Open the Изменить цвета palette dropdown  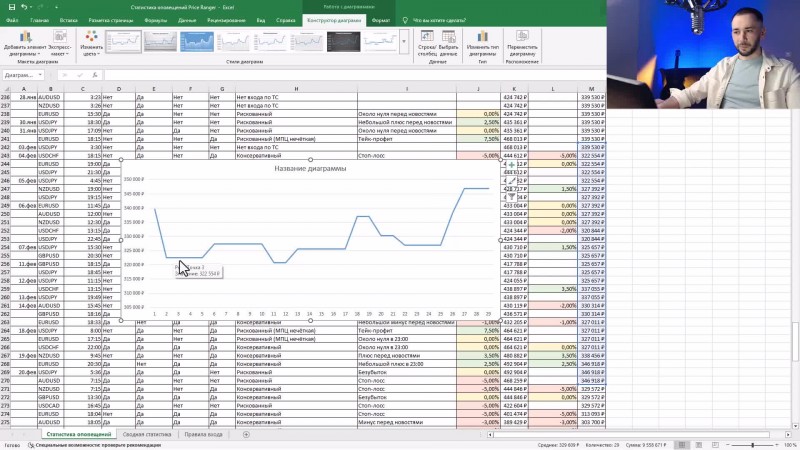point(91,43)
